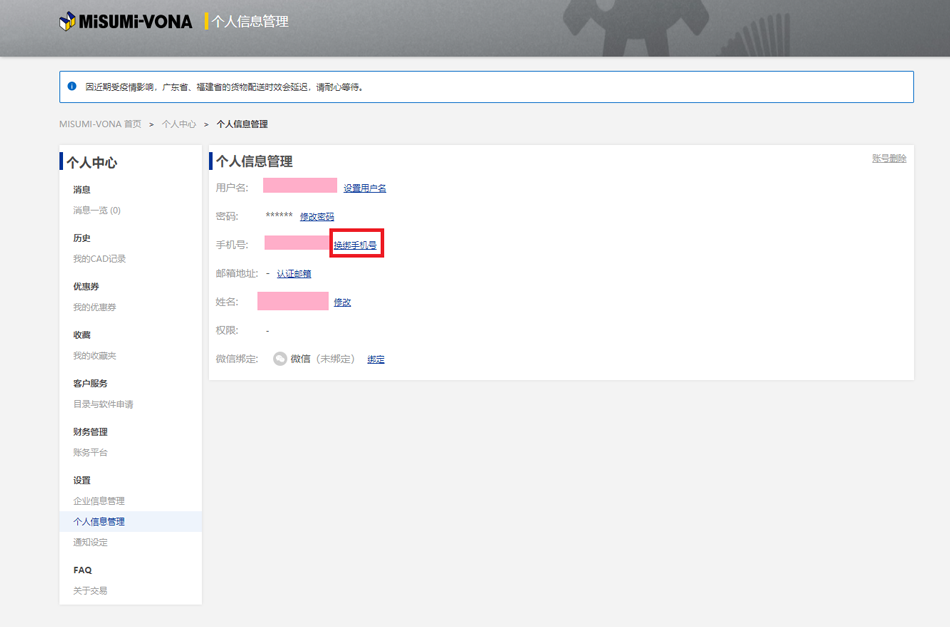The width and height of the screenshot is (950, 627).
Task: Click the WeChat icon in binding row
Action: pos(280,359)
